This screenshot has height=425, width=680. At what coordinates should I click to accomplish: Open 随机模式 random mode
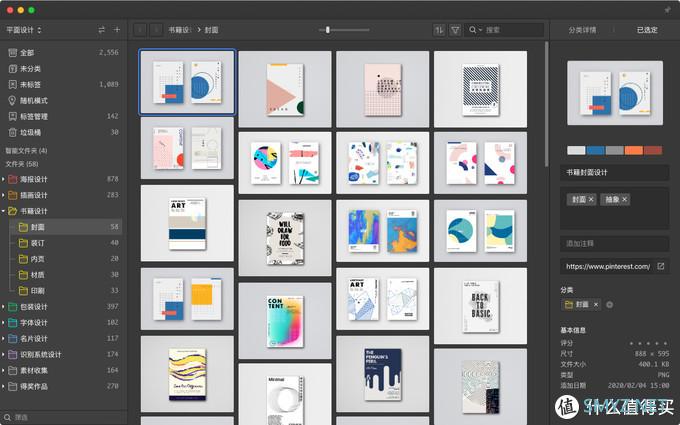(63, 100)
